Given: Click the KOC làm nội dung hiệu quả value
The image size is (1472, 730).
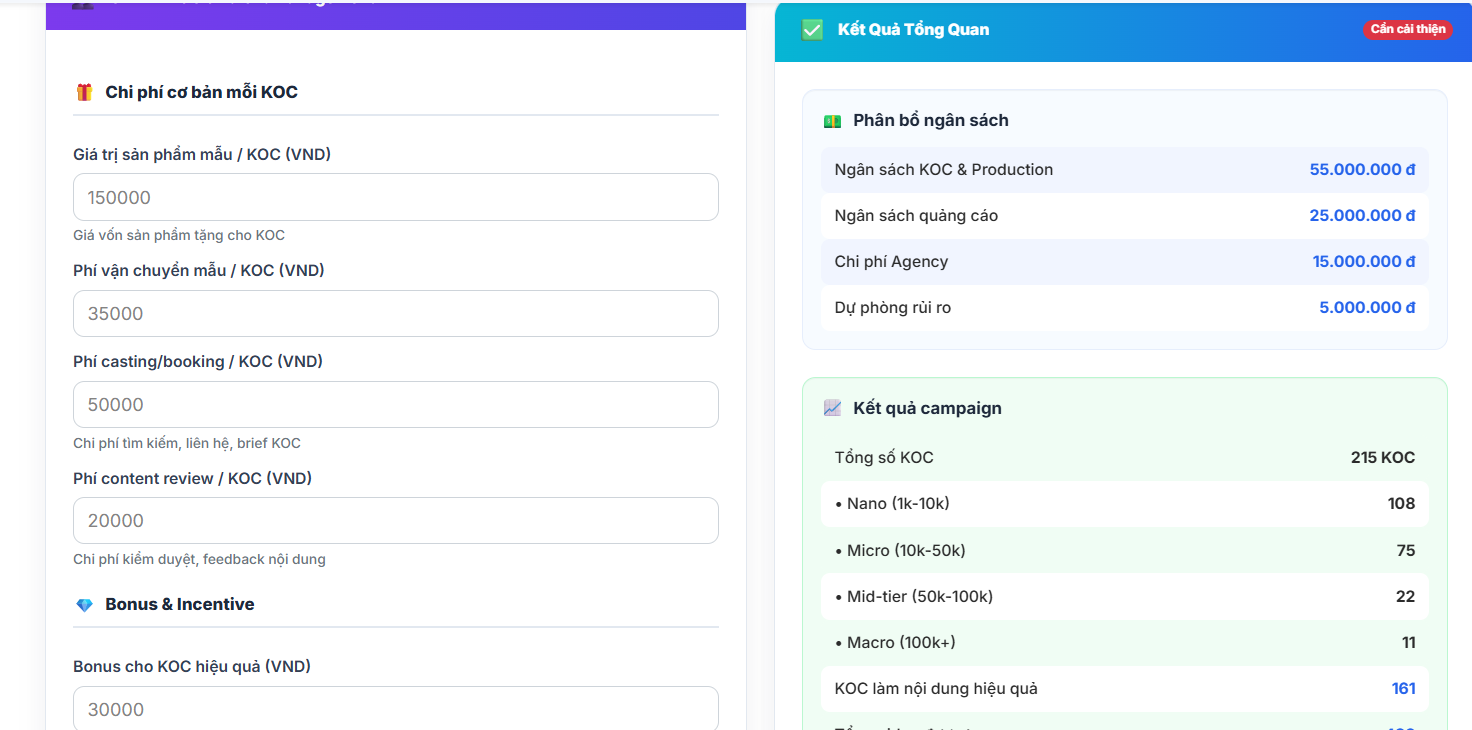Looking at the screenshot, I should point(1403,689).
